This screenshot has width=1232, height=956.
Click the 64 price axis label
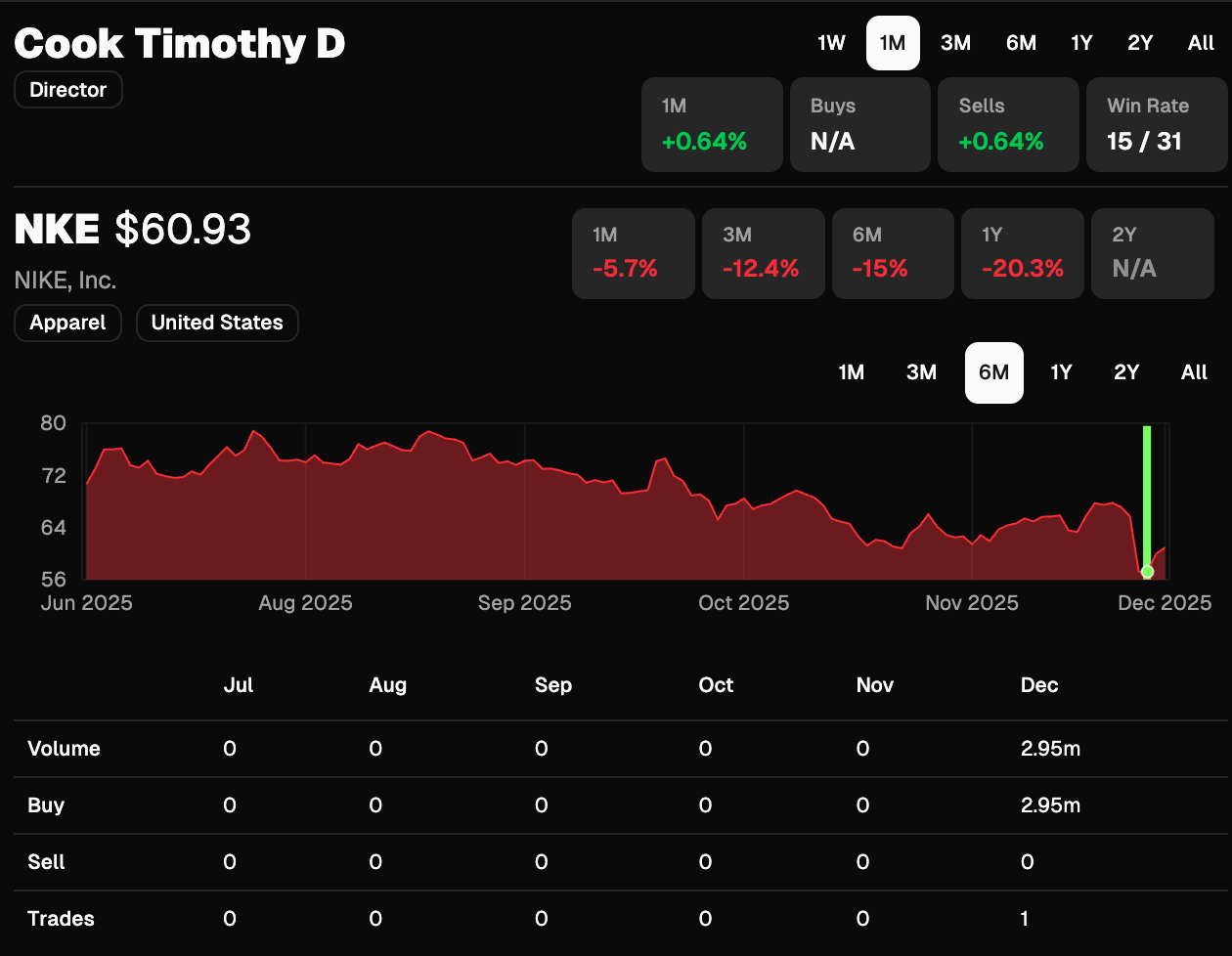[53, 527]
